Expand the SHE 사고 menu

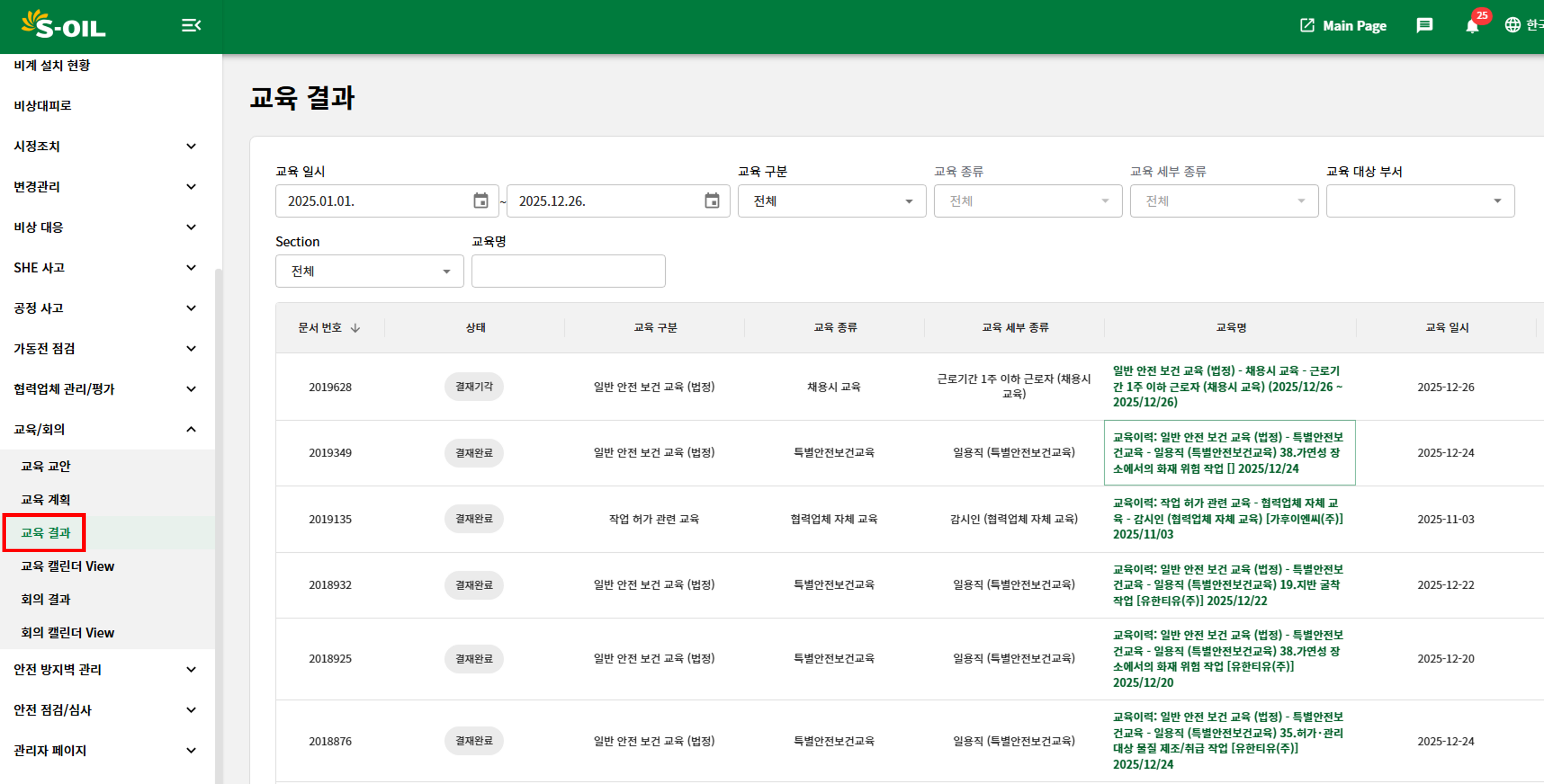tap(191, 267)
